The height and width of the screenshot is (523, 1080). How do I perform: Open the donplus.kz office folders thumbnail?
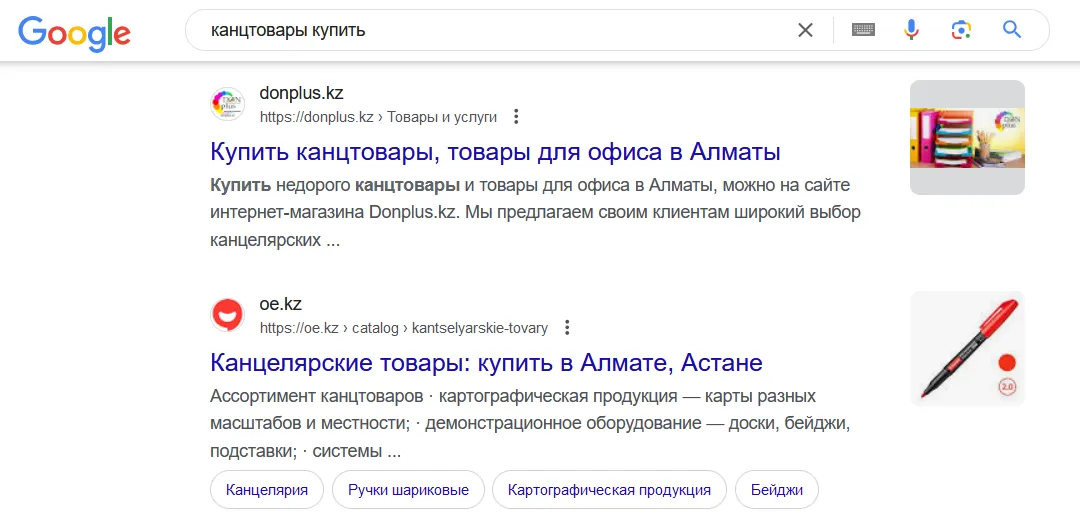967,137
